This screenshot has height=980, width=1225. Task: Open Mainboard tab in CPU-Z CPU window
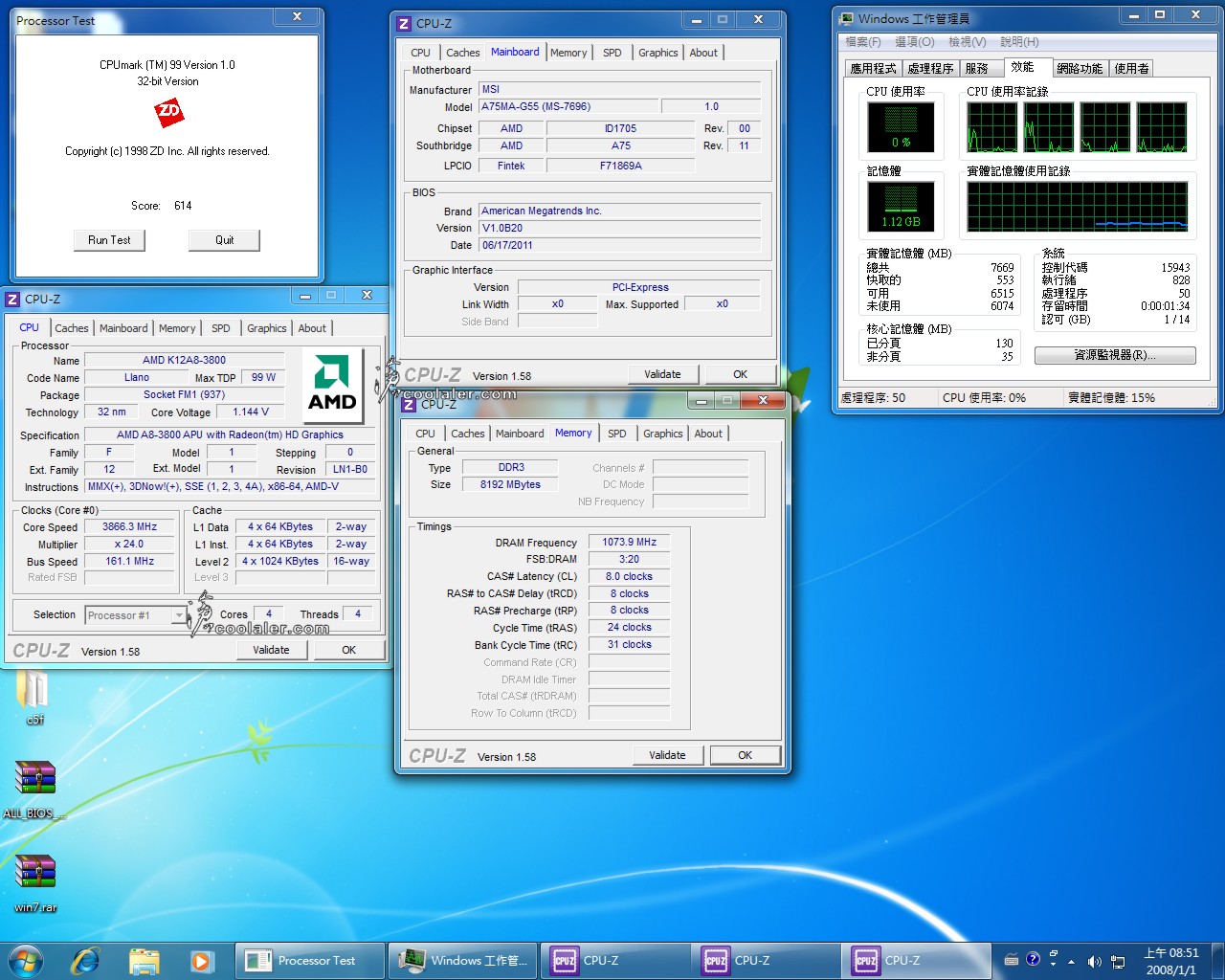click(x=123, y=328)
